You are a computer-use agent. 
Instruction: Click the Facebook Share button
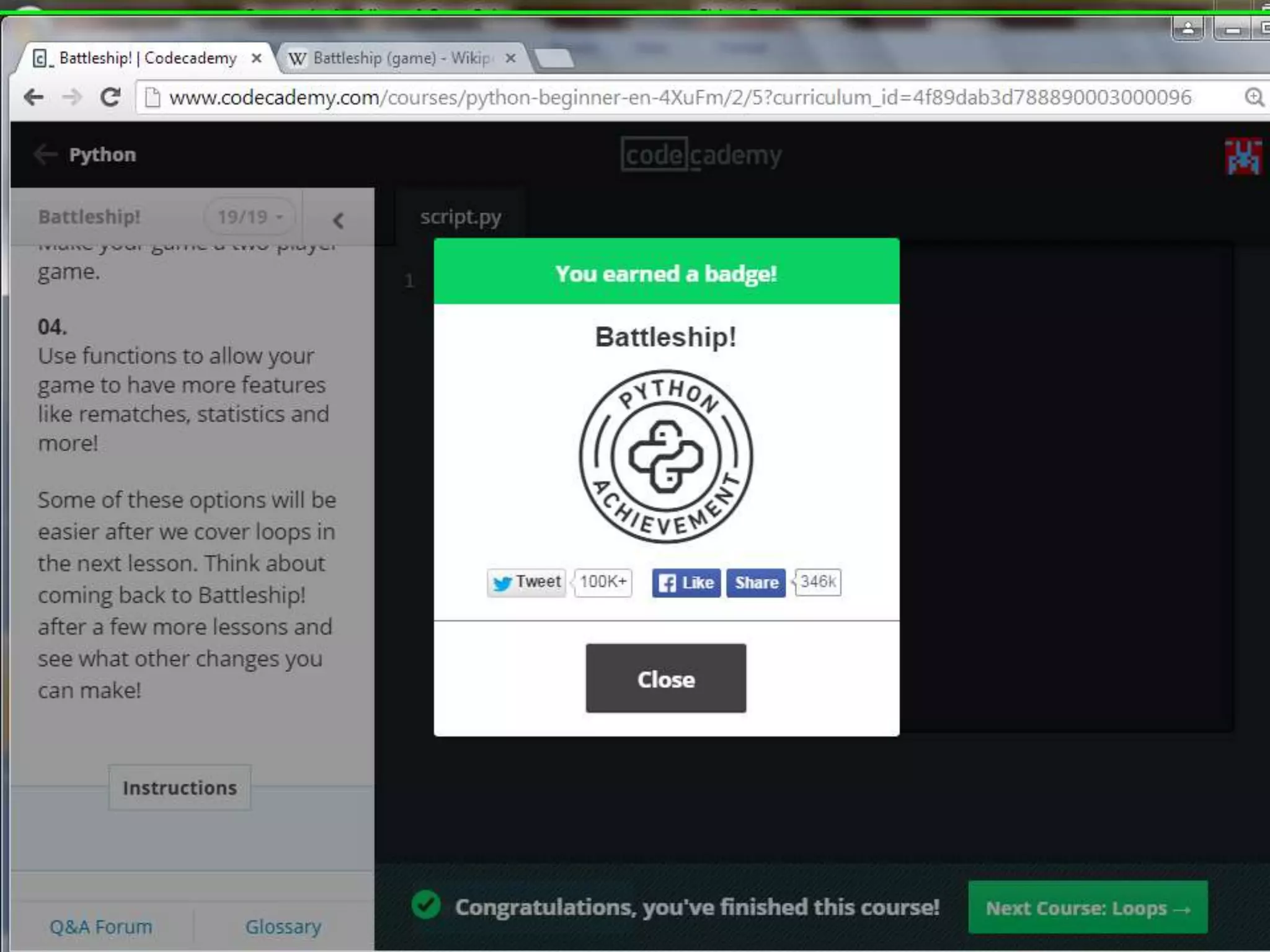click(756, 583)
